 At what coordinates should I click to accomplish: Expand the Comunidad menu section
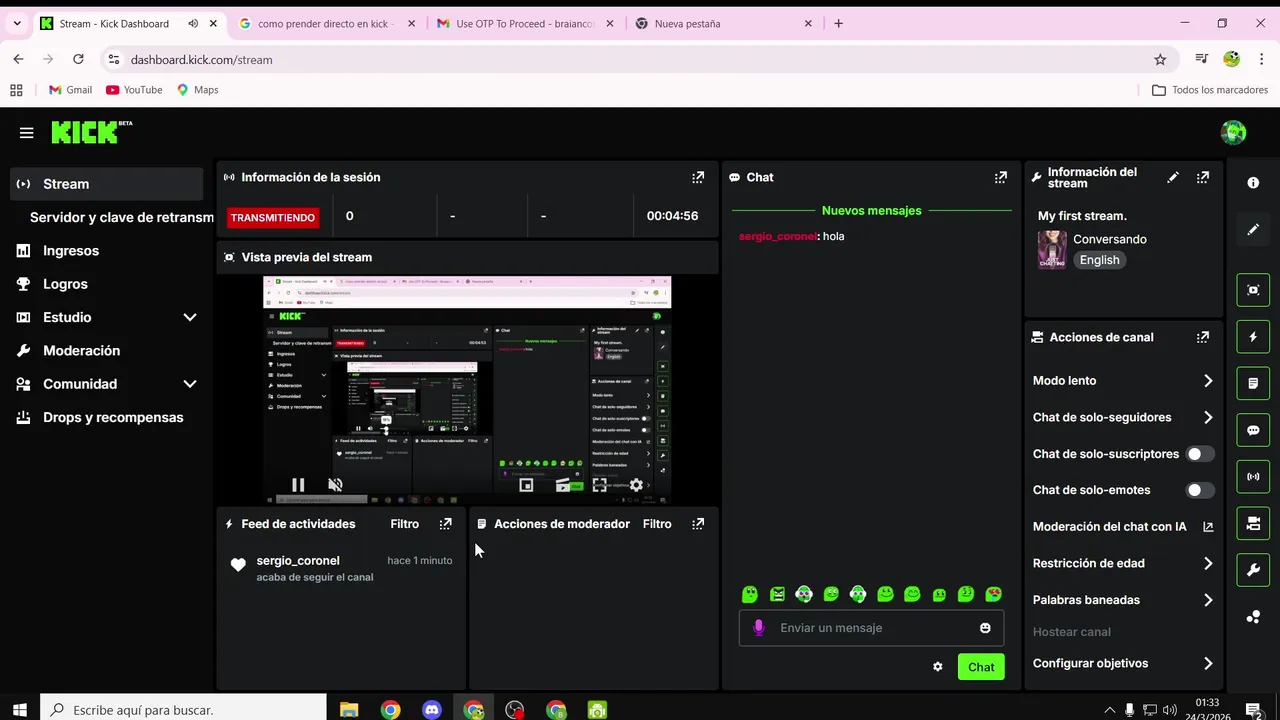point(190,384)
